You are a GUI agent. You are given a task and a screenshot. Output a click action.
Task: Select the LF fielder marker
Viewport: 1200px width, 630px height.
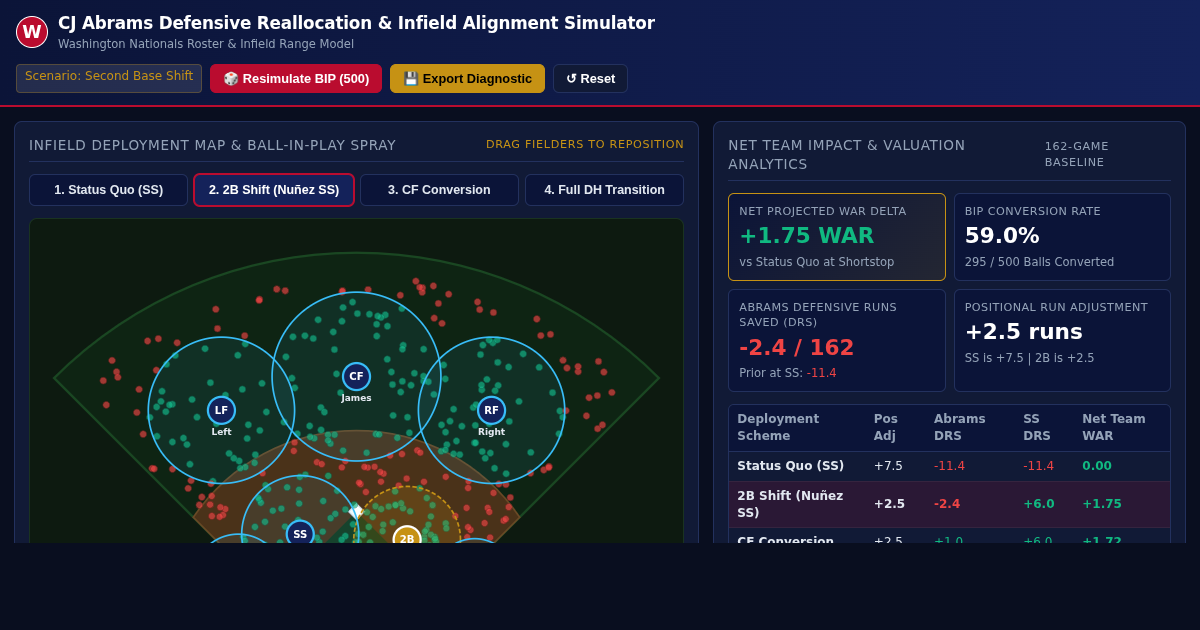pos(221,410)
